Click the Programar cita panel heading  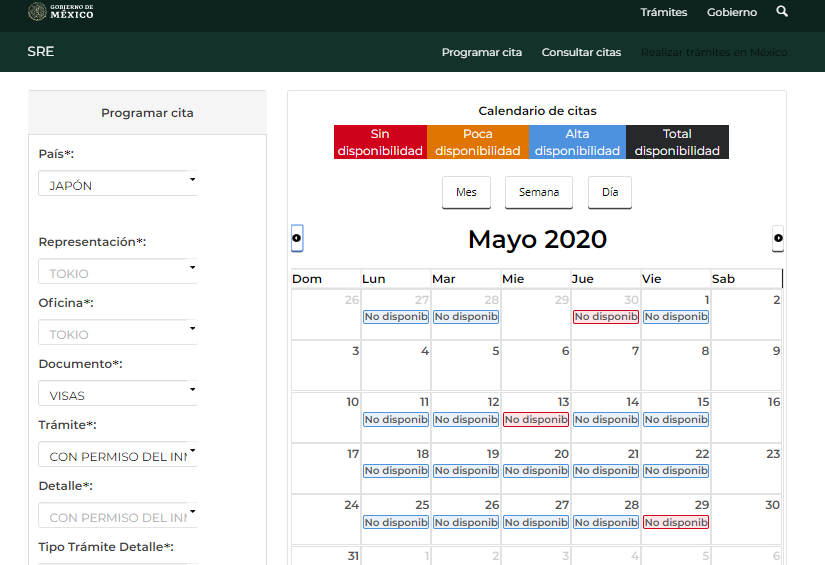click(147, 113)
